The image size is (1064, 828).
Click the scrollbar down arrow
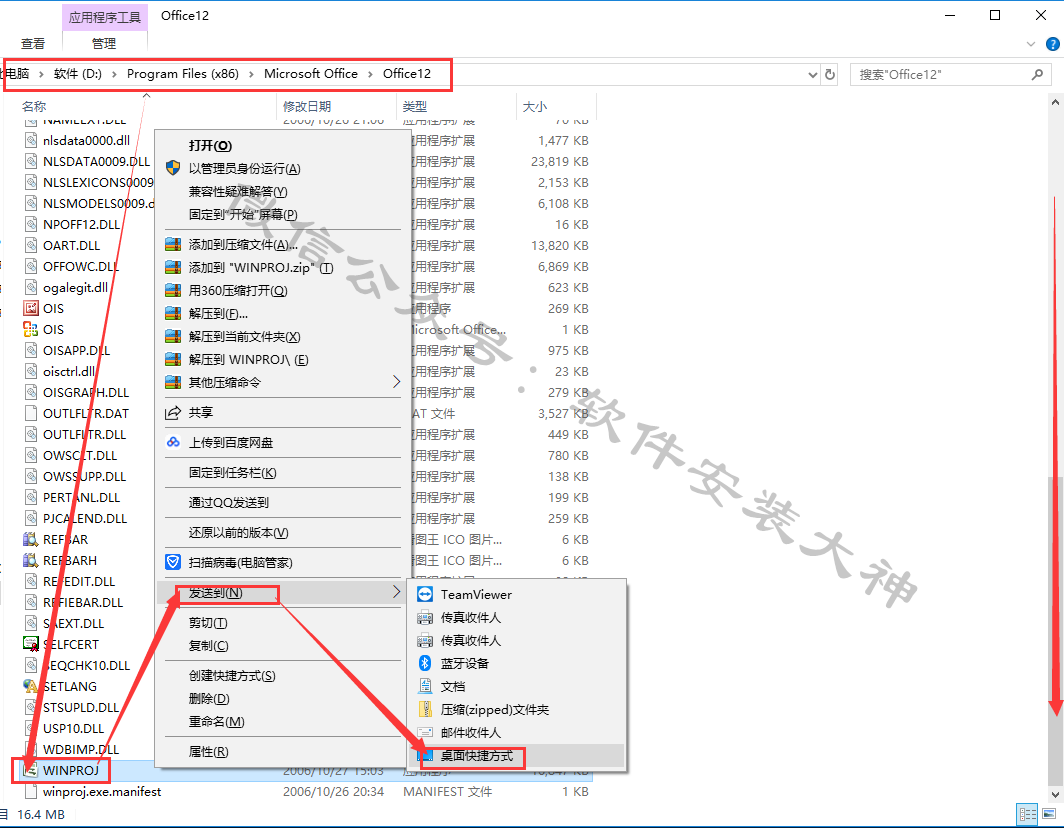point(1055,793)
